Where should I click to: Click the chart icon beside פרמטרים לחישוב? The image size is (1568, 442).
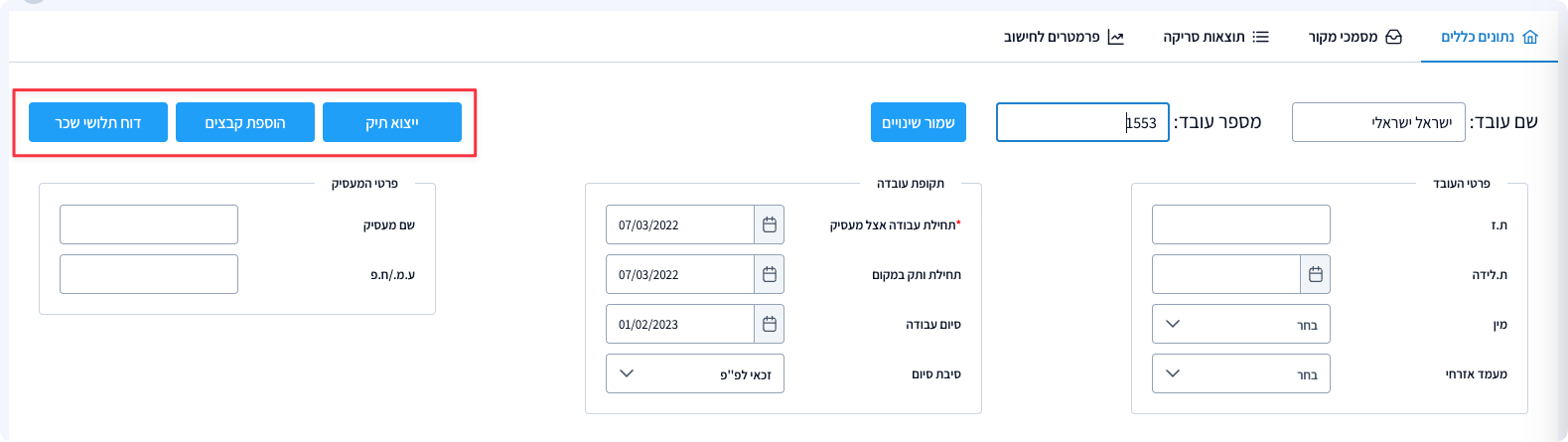[1116, 37]
